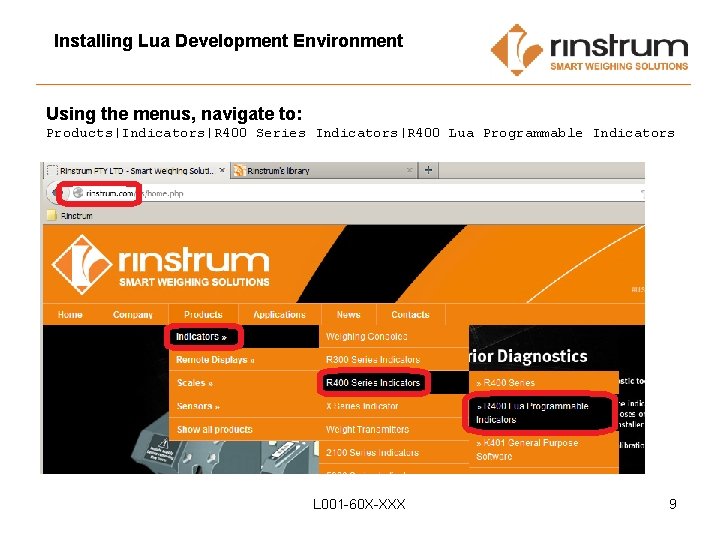
Task: Open the Products menu
Action: point(203,315)
